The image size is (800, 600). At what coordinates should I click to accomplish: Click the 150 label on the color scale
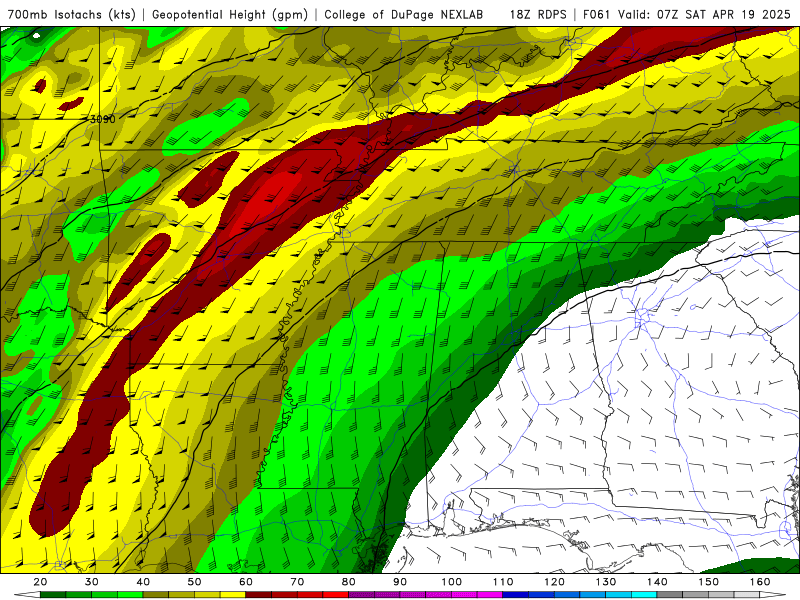709,582
